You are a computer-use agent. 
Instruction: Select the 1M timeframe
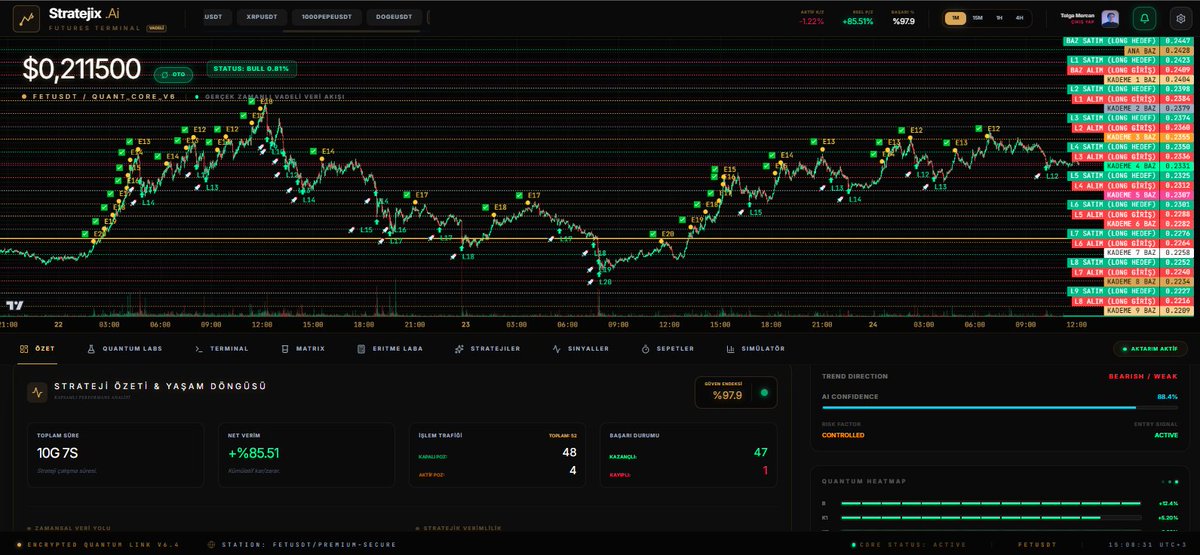coord(955,18)
